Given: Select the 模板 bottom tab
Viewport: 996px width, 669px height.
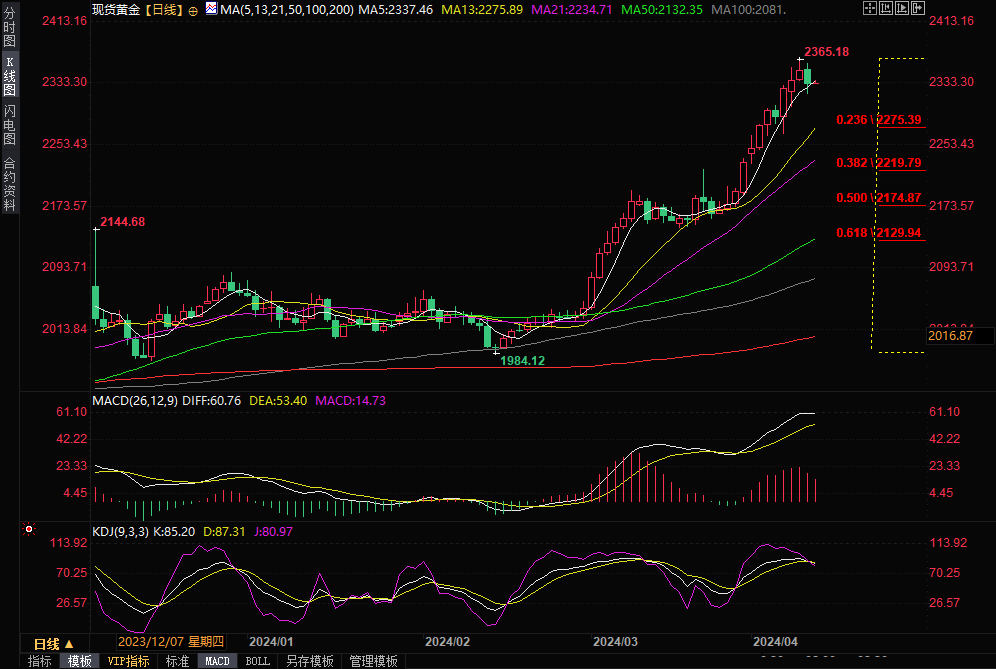Looking at the screenshot, I should coord(80,661).
